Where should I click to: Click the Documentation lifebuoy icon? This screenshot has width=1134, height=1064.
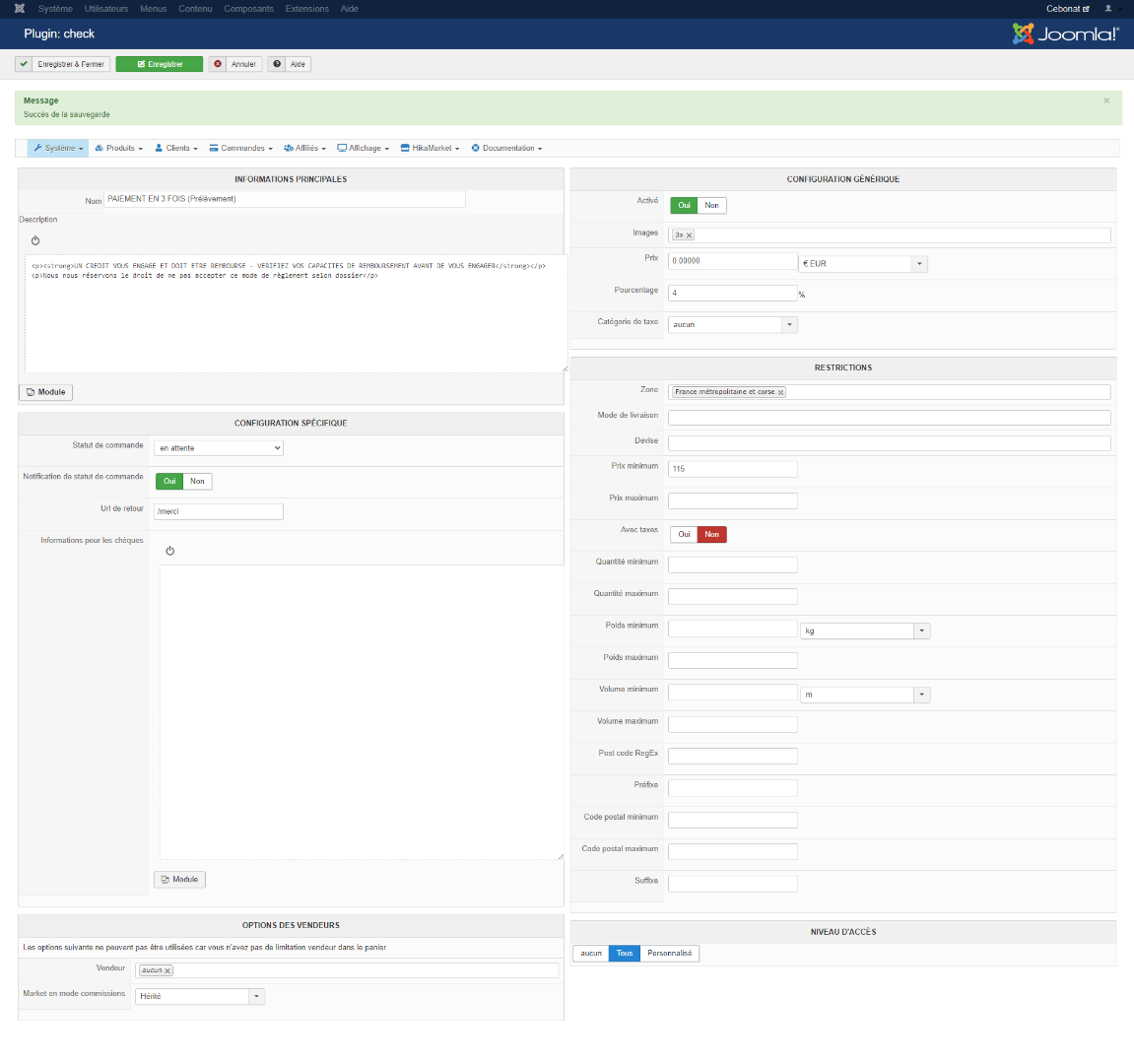point(475,148)
